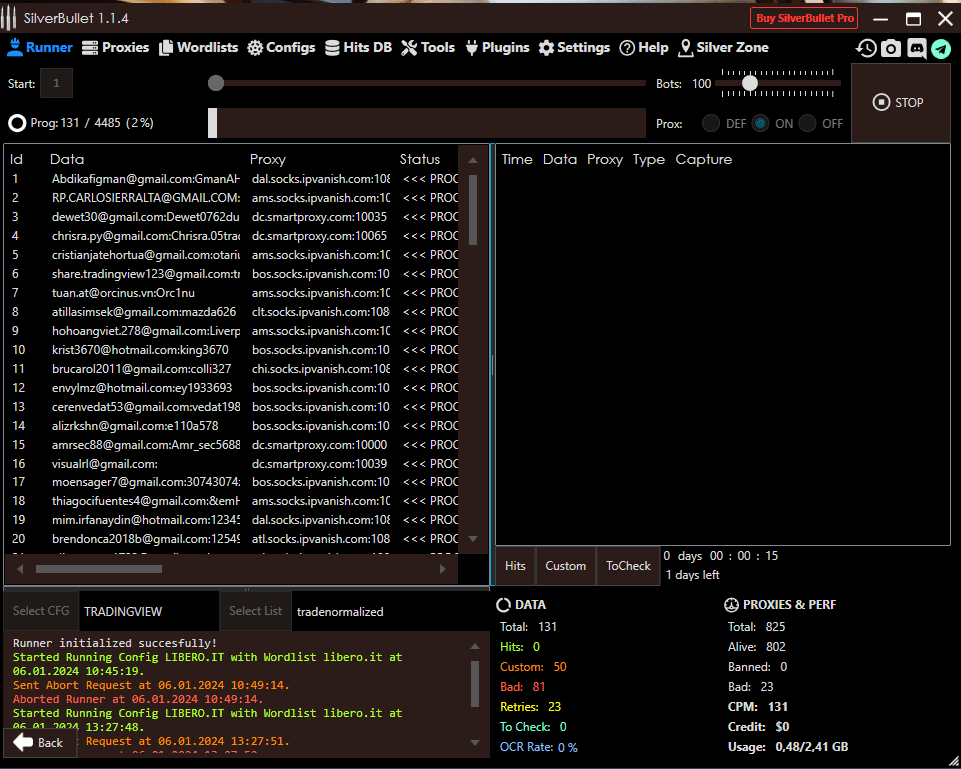Click the log panel's up scroll arrow
This screenshot has width=961, height=769.
(x=475, y=646)
